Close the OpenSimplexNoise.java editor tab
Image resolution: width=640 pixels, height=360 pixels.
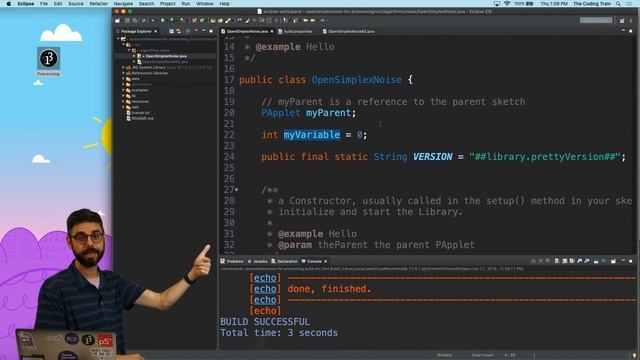(272, 31)
